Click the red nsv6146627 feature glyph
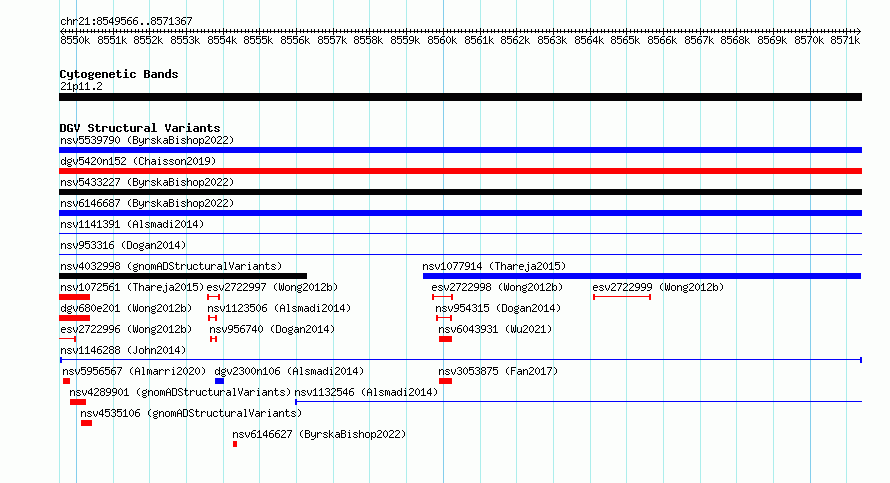This screenshot has height=483, width=890. [235, 444]
